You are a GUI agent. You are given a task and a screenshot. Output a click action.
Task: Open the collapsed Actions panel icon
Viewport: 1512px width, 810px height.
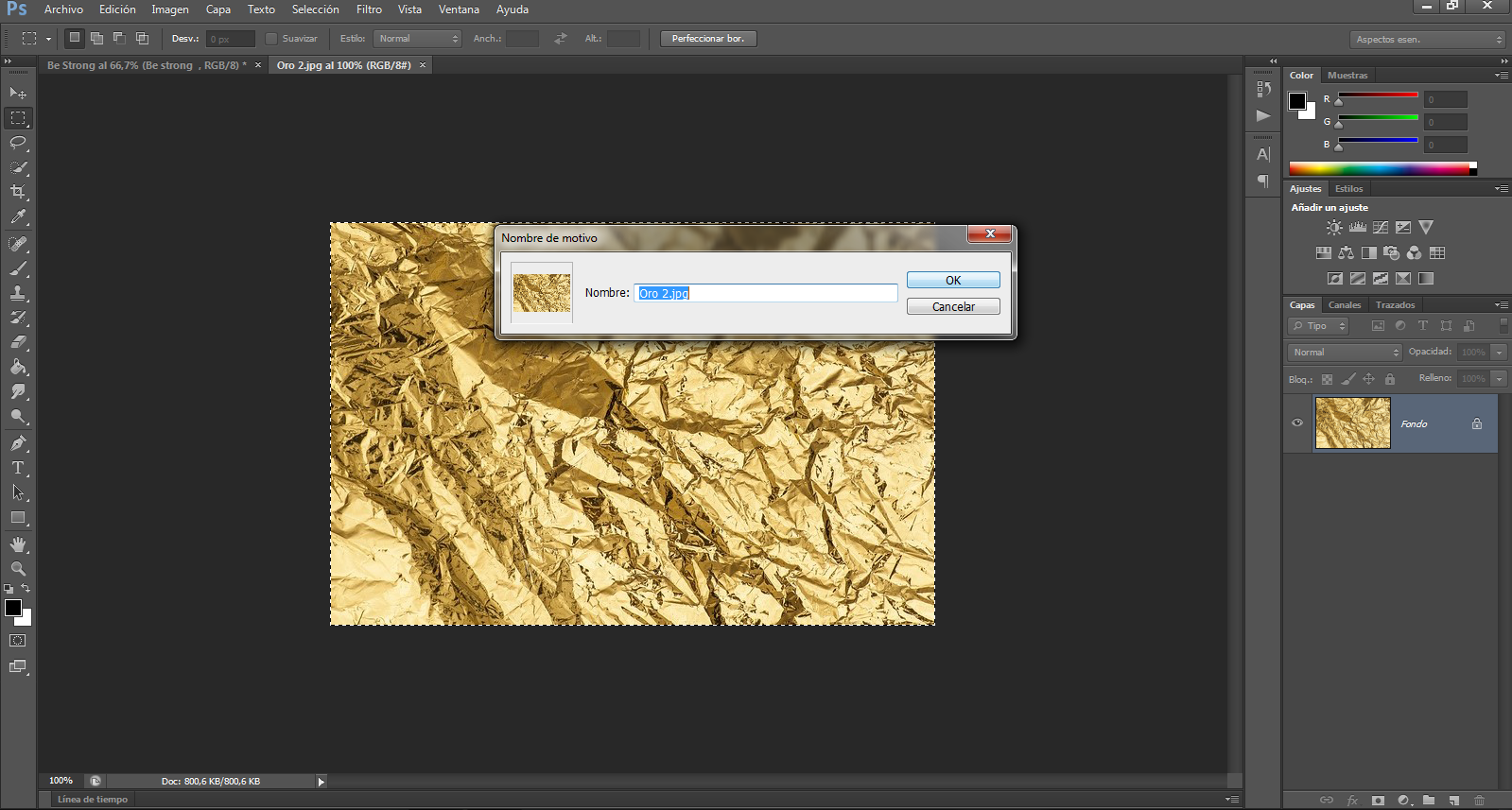tap(1263, 115)
